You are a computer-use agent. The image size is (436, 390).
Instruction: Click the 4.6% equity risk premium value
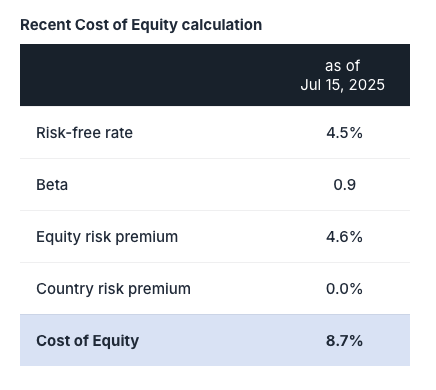(x=344, y=237)
